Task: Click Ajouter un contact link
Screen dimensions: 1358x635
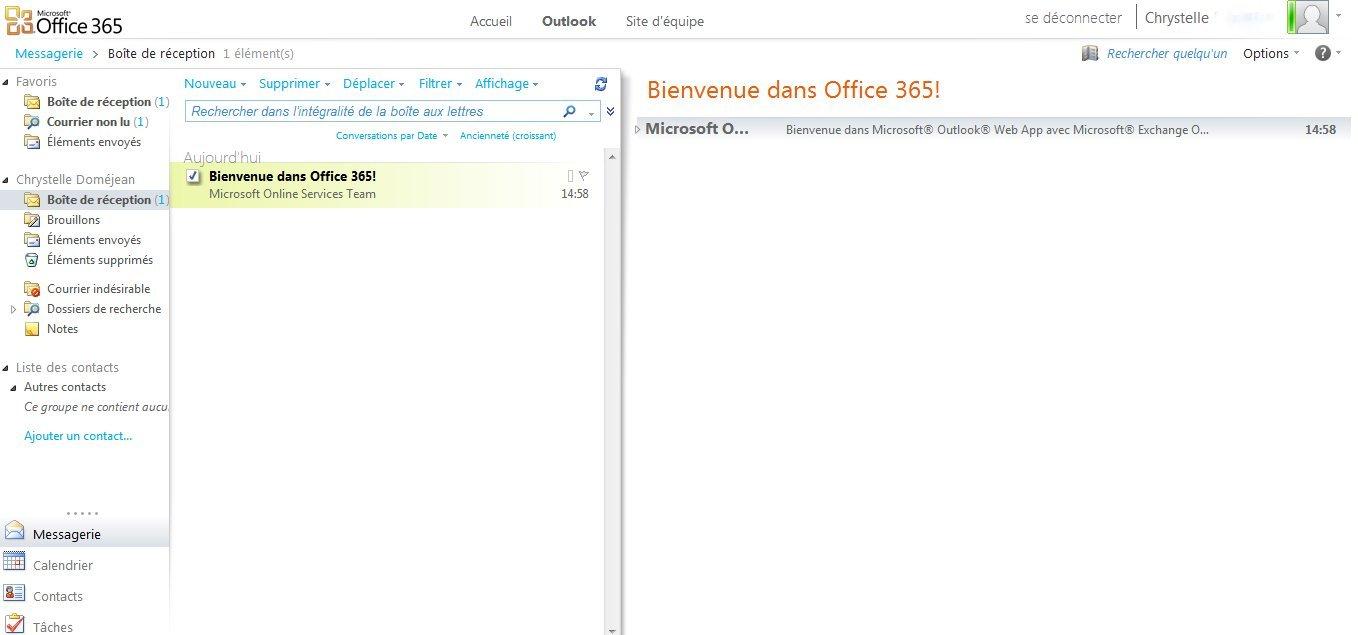Action: (x=78, y=436)
